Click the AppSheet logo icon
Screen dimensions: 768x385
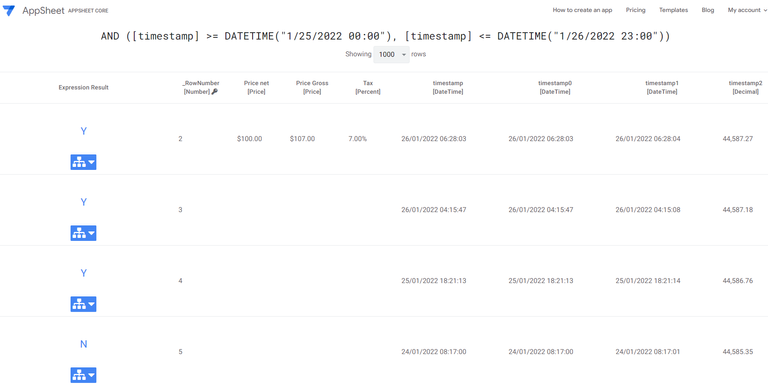[9, 10]
